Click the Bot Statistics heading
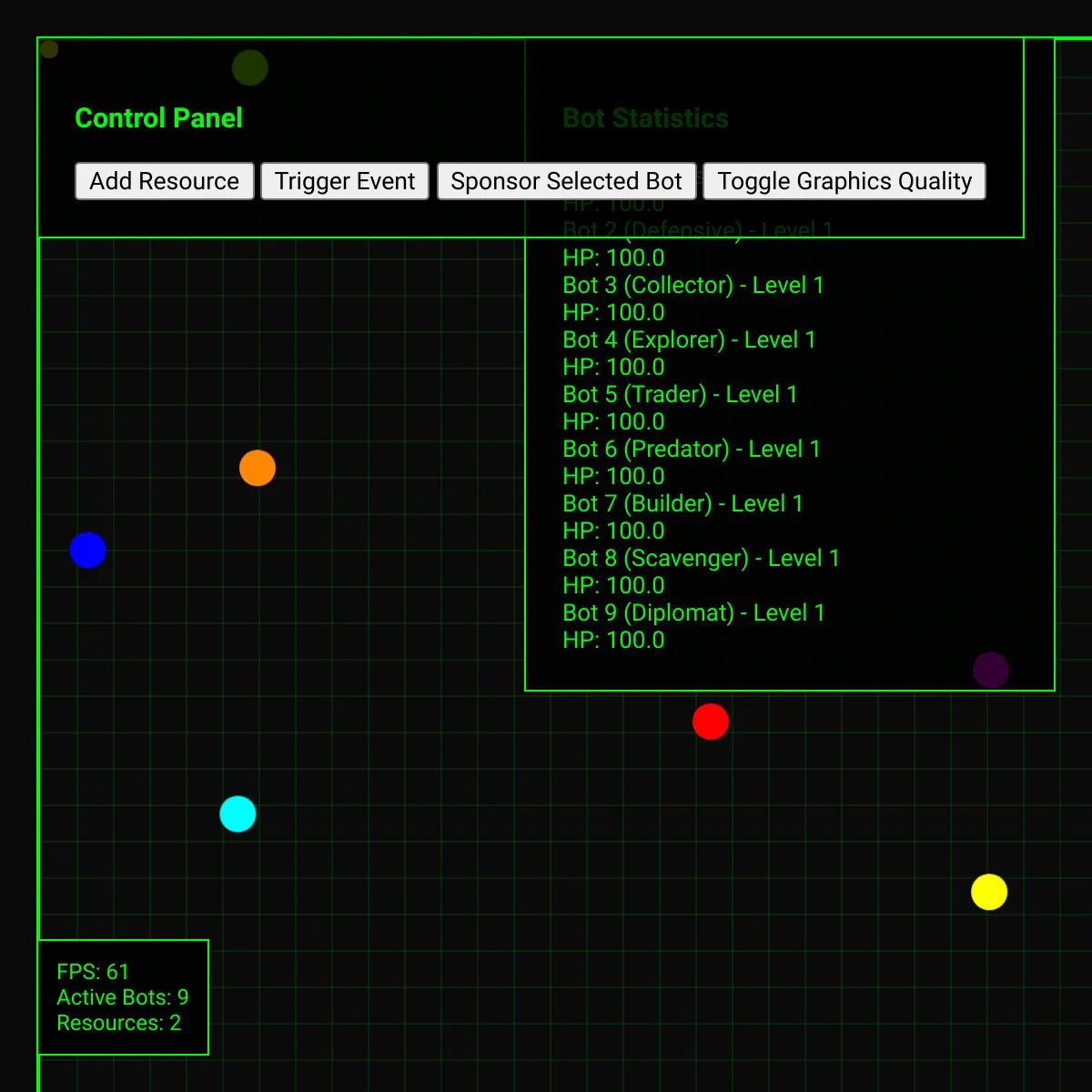1092x1092 pixels. point(646,118)
